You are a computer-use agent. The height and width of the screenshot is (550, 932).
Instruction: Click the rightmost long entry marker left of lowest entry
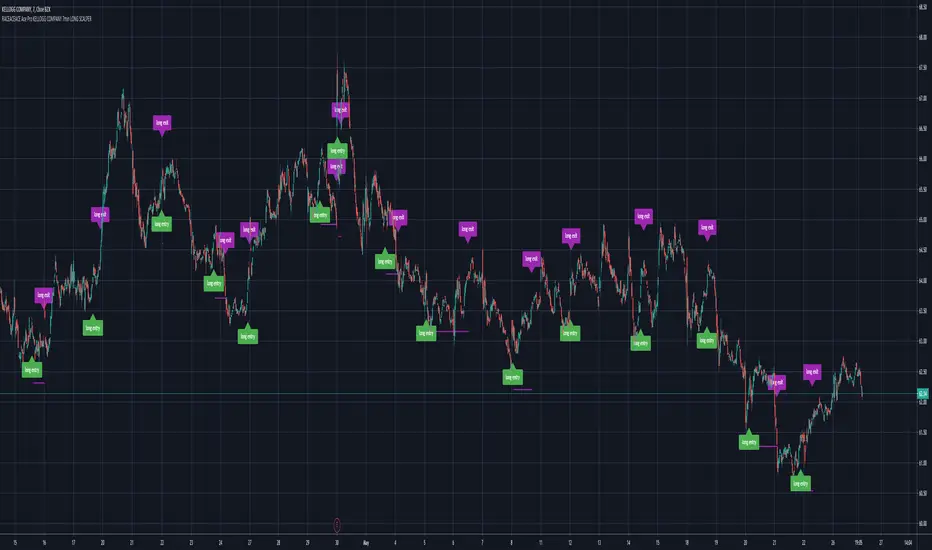point(749,441)
